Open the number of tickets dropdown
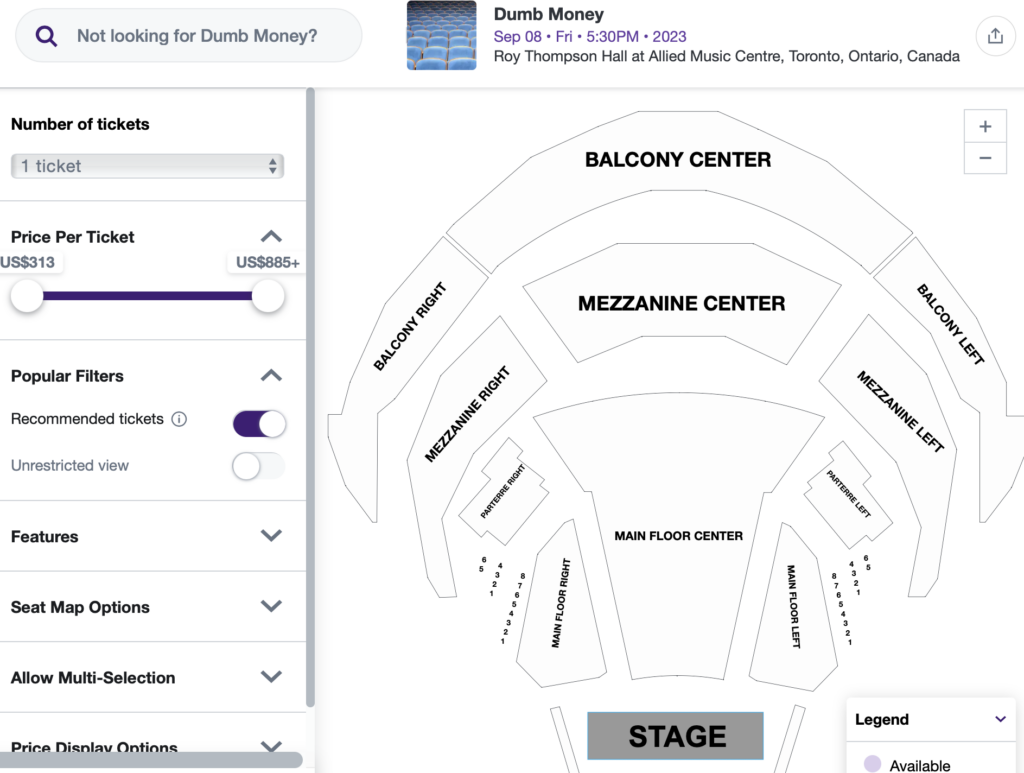Image resolution: width=1024 pixels, height=773 pixels. pyautogui.click(x=147, y=166)
